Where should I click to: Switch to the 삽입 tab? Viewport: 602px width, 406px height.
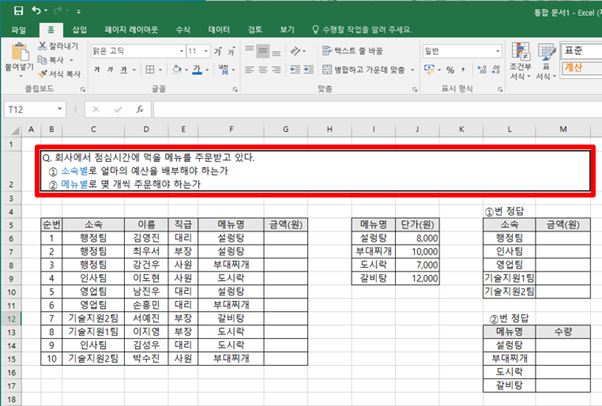click(79, 30)
